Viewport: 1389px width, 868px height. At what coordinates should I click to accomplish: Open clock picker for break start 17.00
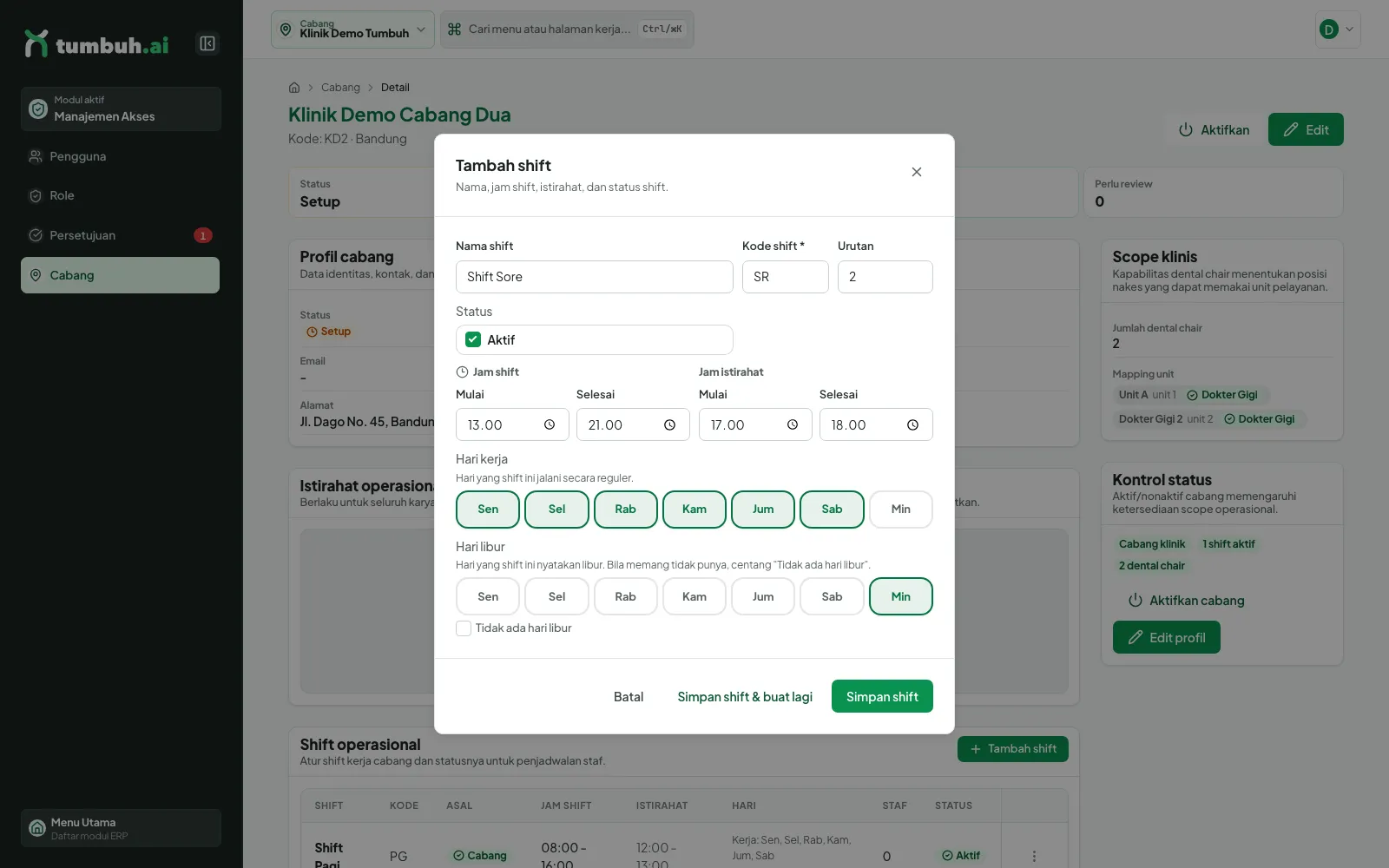pos(793,424)
